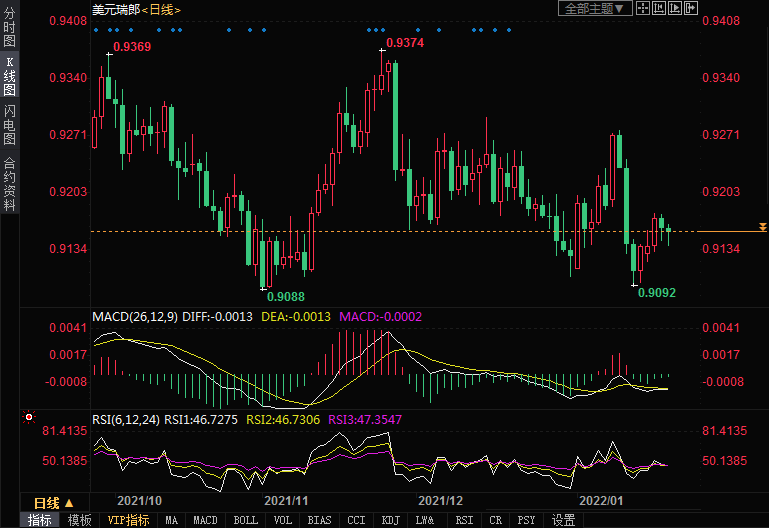Click the chart playback icon in top toolbar

(675, 8)
